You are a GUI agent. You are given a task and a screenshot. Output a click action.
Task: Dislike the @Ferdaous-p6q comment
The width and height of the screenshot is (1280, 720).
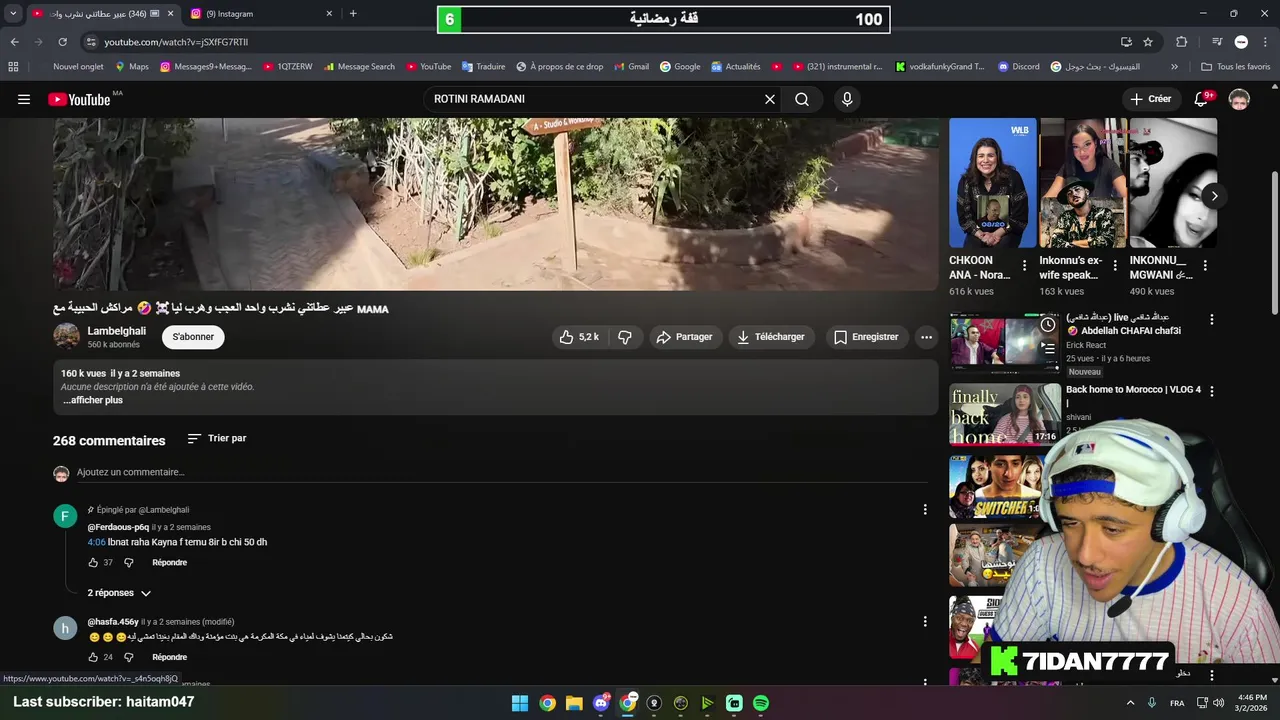click(x=128, y=563)
